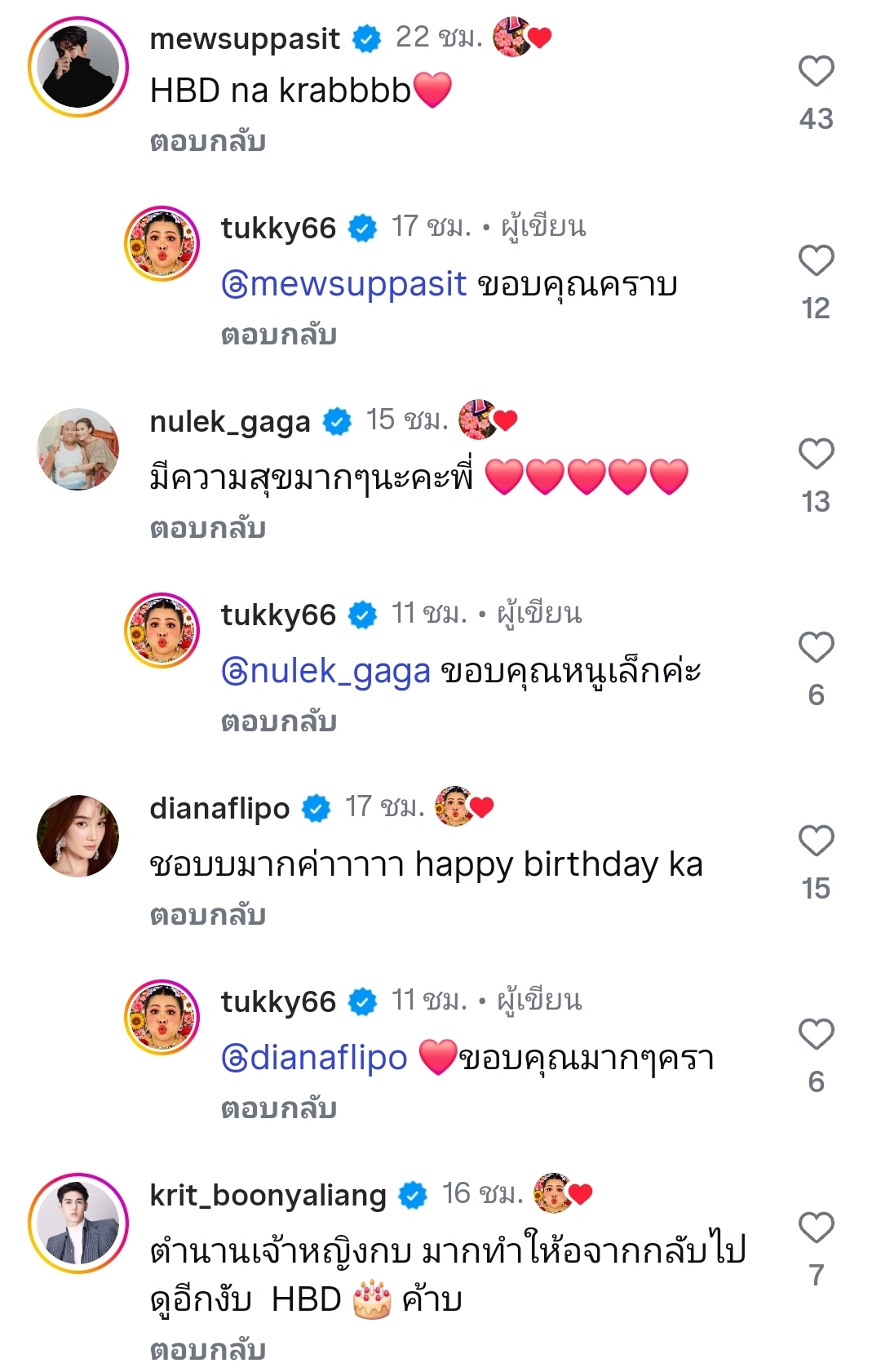
Task: Tap verified badge next to dianaflipo
Action: click(x=317, y=809)
